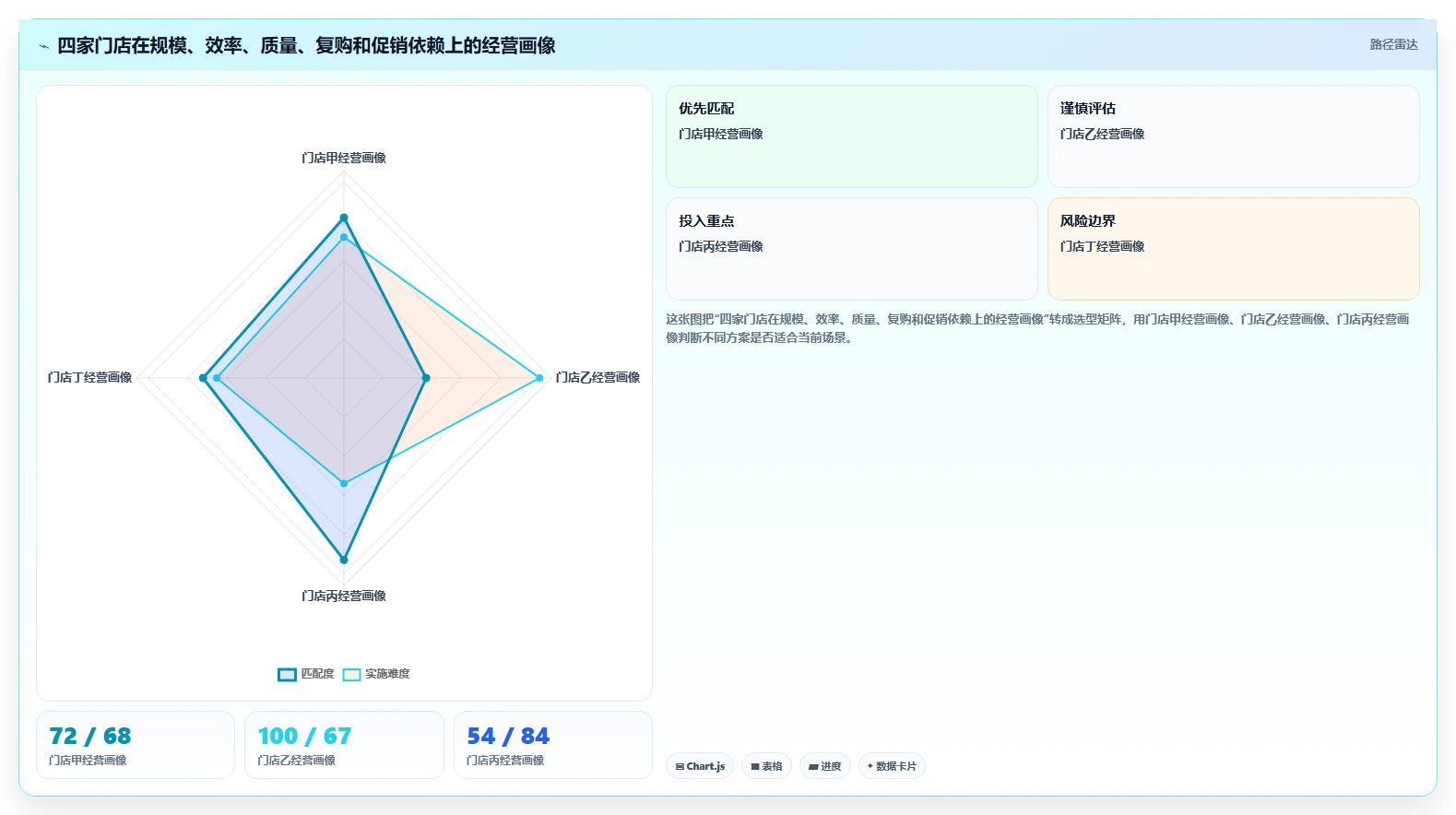Viewport: 1456px width, 815px height.
Task: Click the dark 匹配度 point on the 门店乙 axis
Action: click(426, 378)
